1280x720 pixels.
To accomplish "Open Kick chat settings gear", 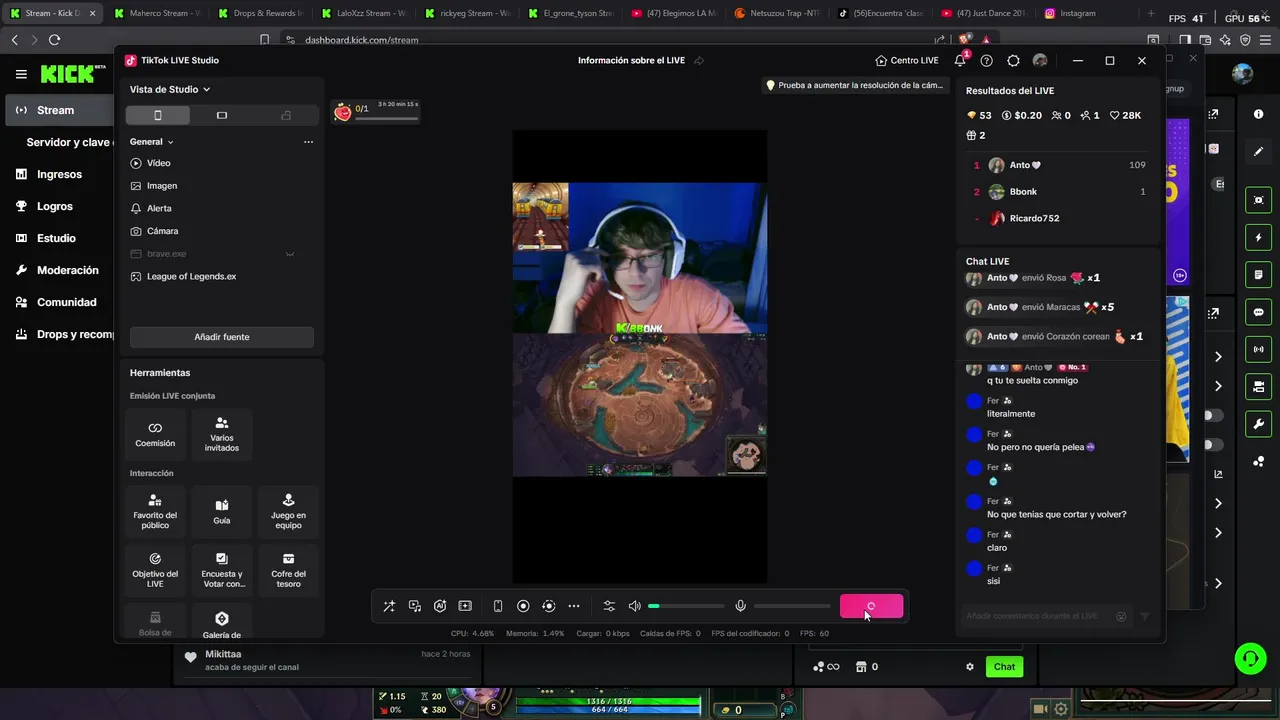I will point(969,667).
